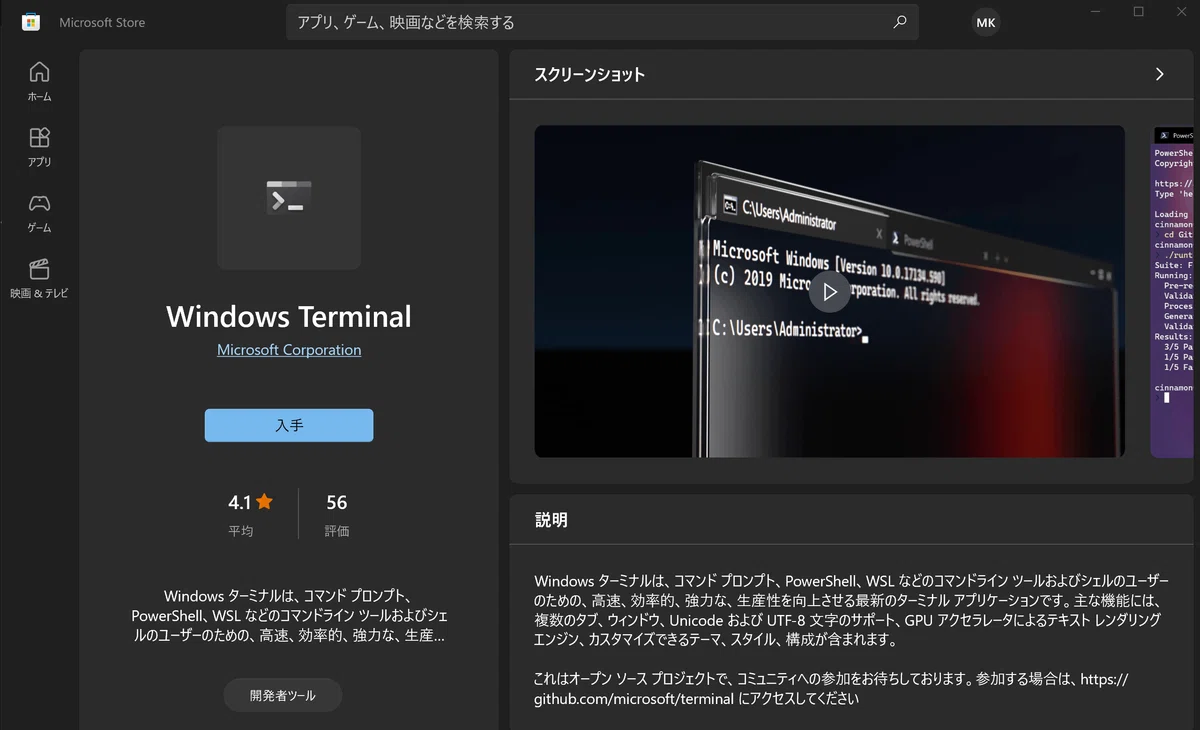Go to the Apps (アプリ) section
This screenshot has height=730, width=1200.
39,147
